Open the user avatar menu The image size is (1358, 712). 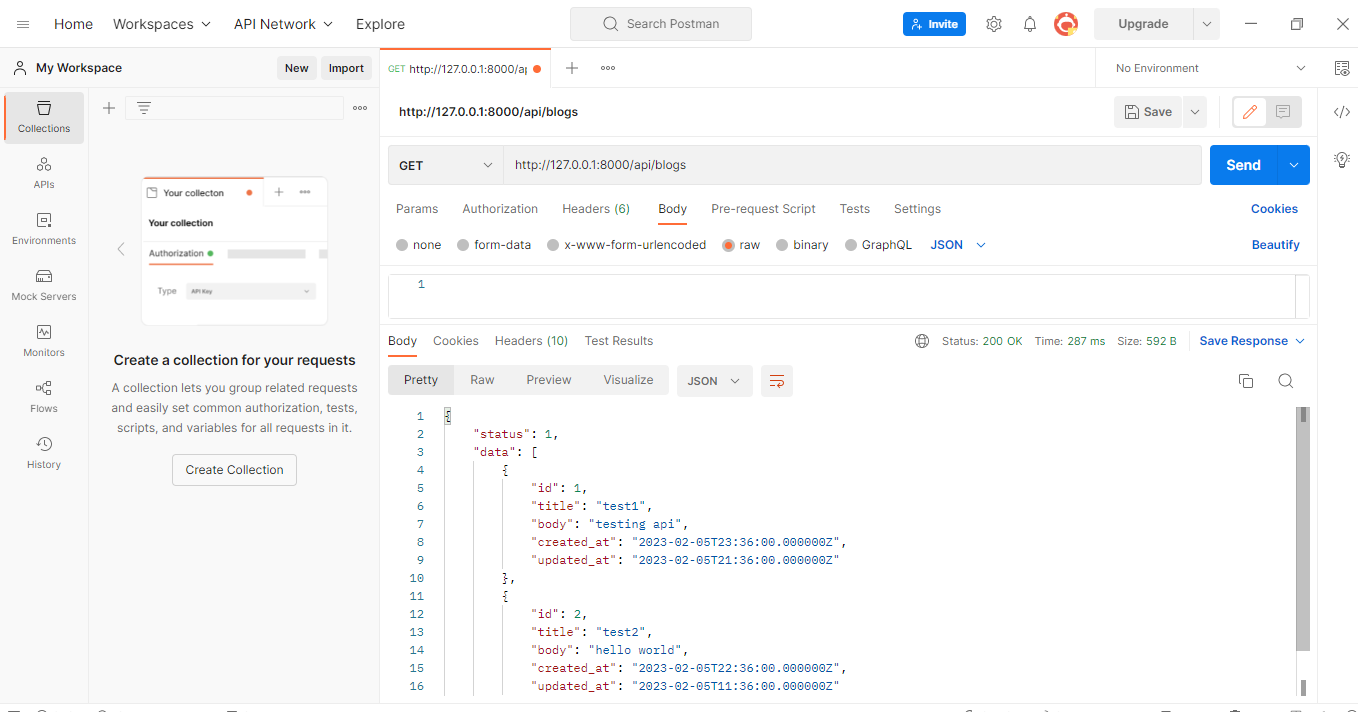pos(1066,24)
